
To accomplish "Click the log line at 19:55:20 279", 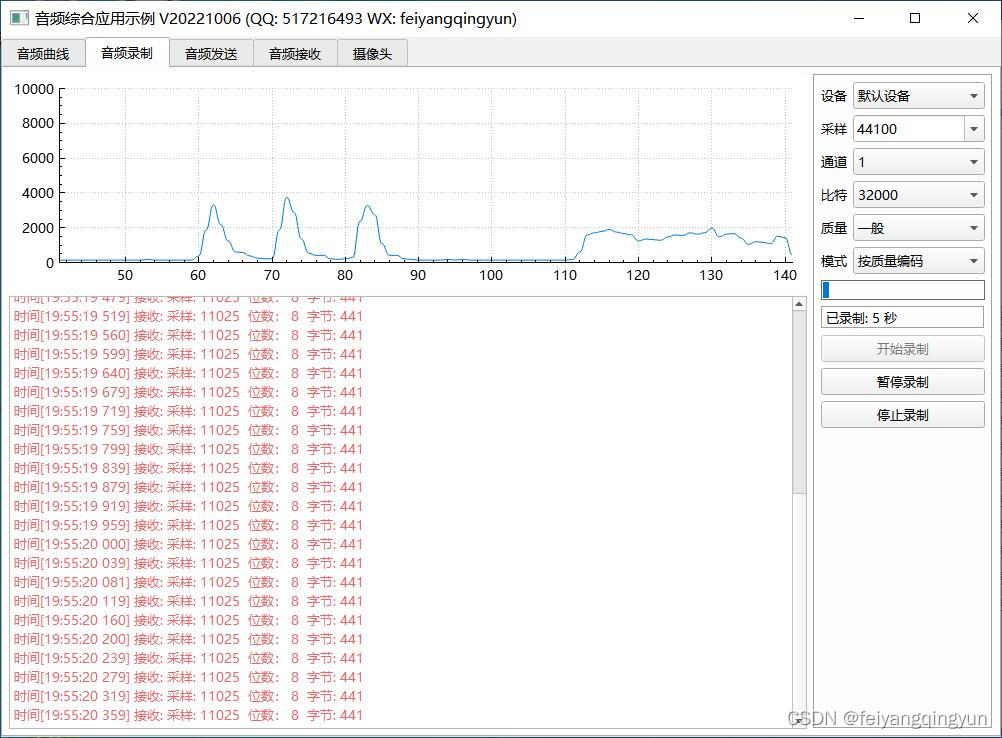I will 189,677.
